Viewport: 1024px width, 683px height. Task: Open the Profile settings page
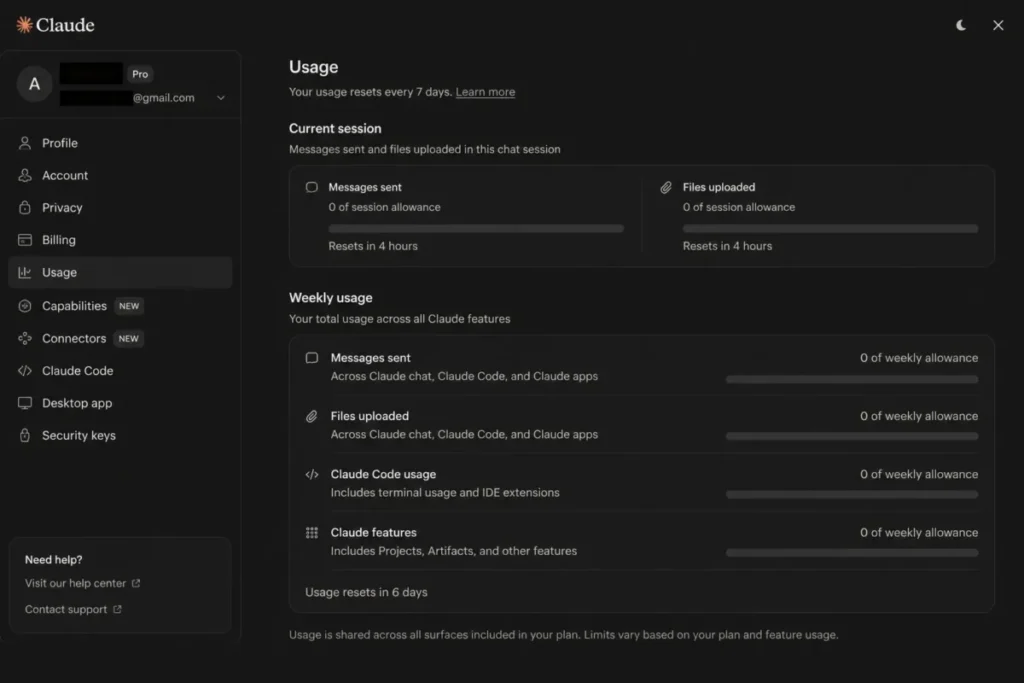tap(120, 143)
